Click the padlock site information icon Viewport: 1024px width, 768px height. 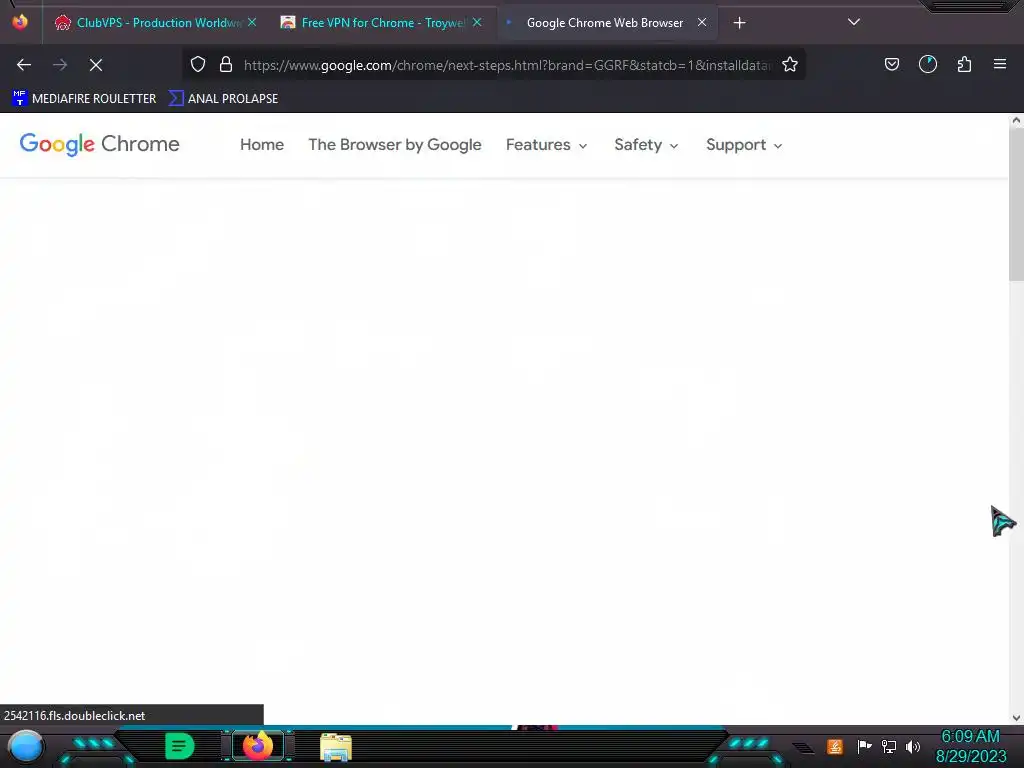click(x=226, y=65)
